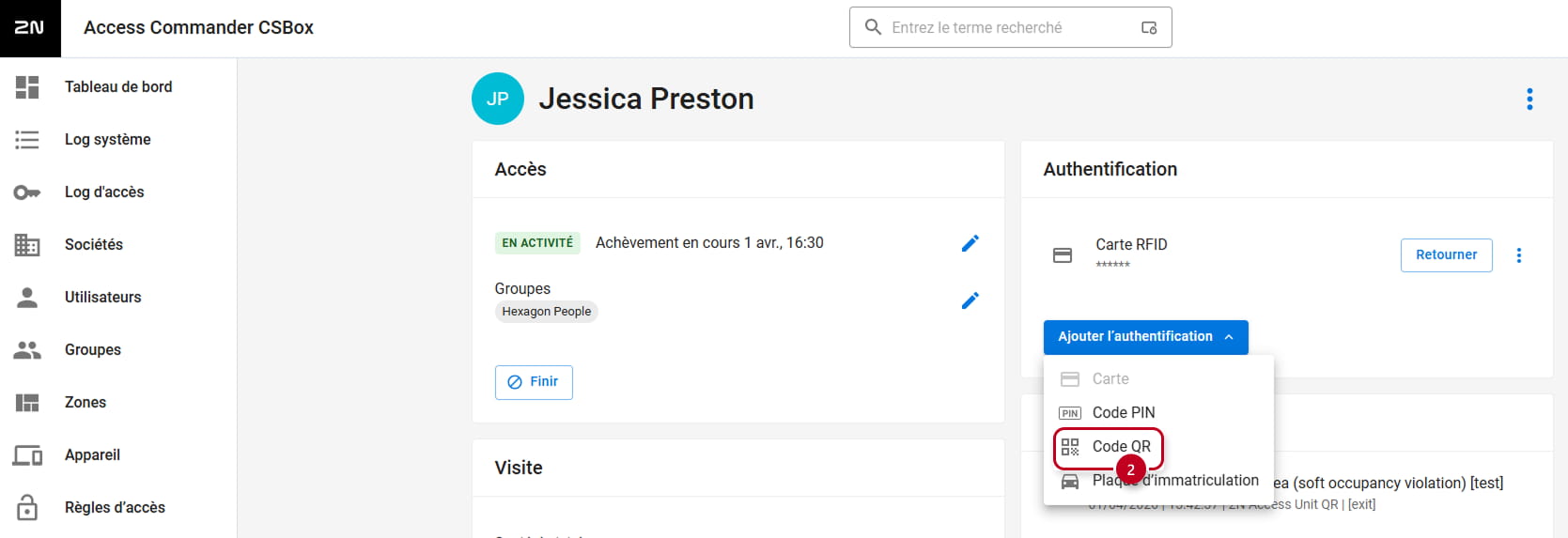Image resolution: width=1568 pixels, height=538 pixels.
Task: Click the Règles d'accès lock icon
Action: pos(27,508)
